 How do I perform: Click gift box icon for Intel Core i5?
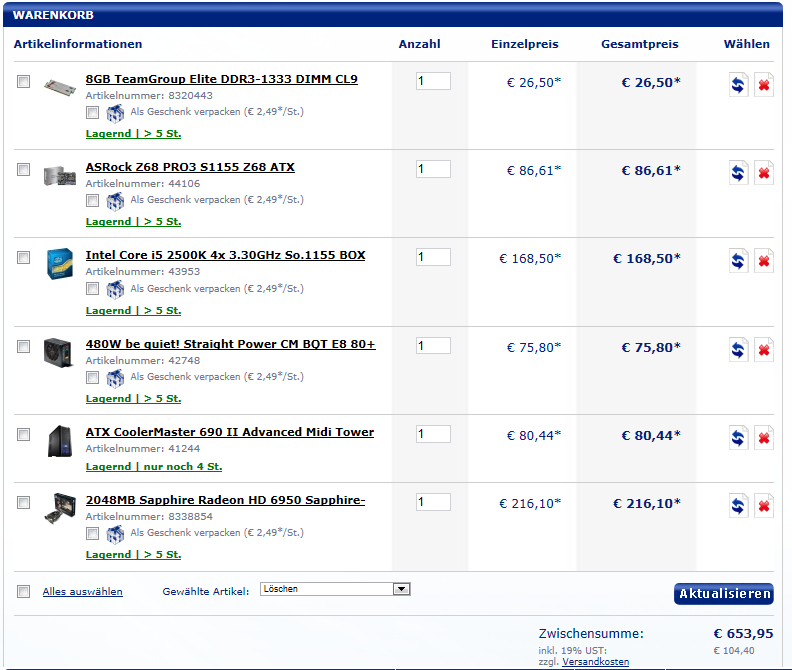click(115, 290)
